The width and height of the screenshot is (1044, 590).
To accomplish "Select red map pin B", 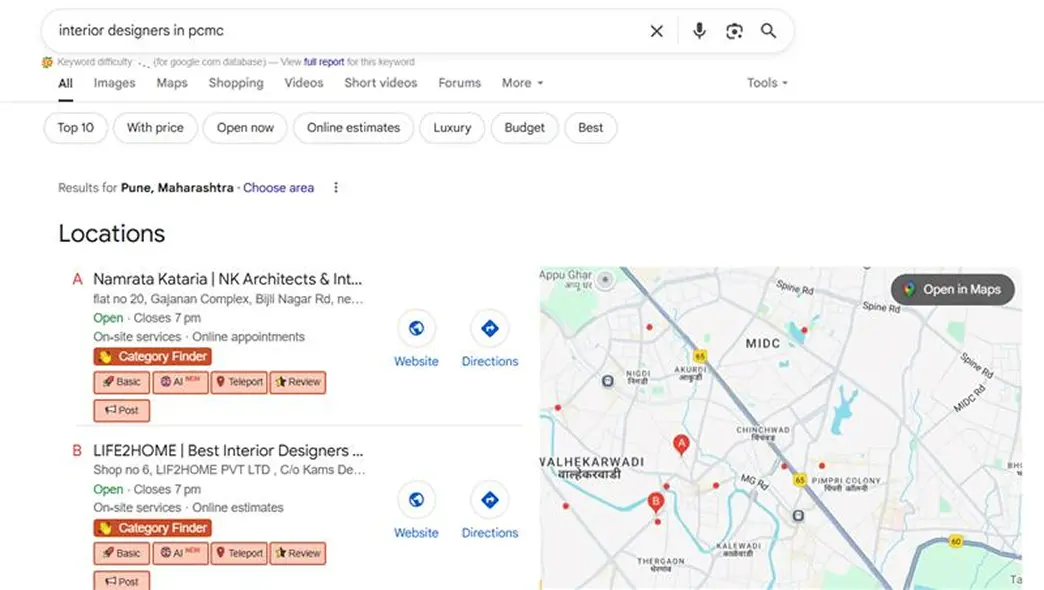I will click(655, 502).
